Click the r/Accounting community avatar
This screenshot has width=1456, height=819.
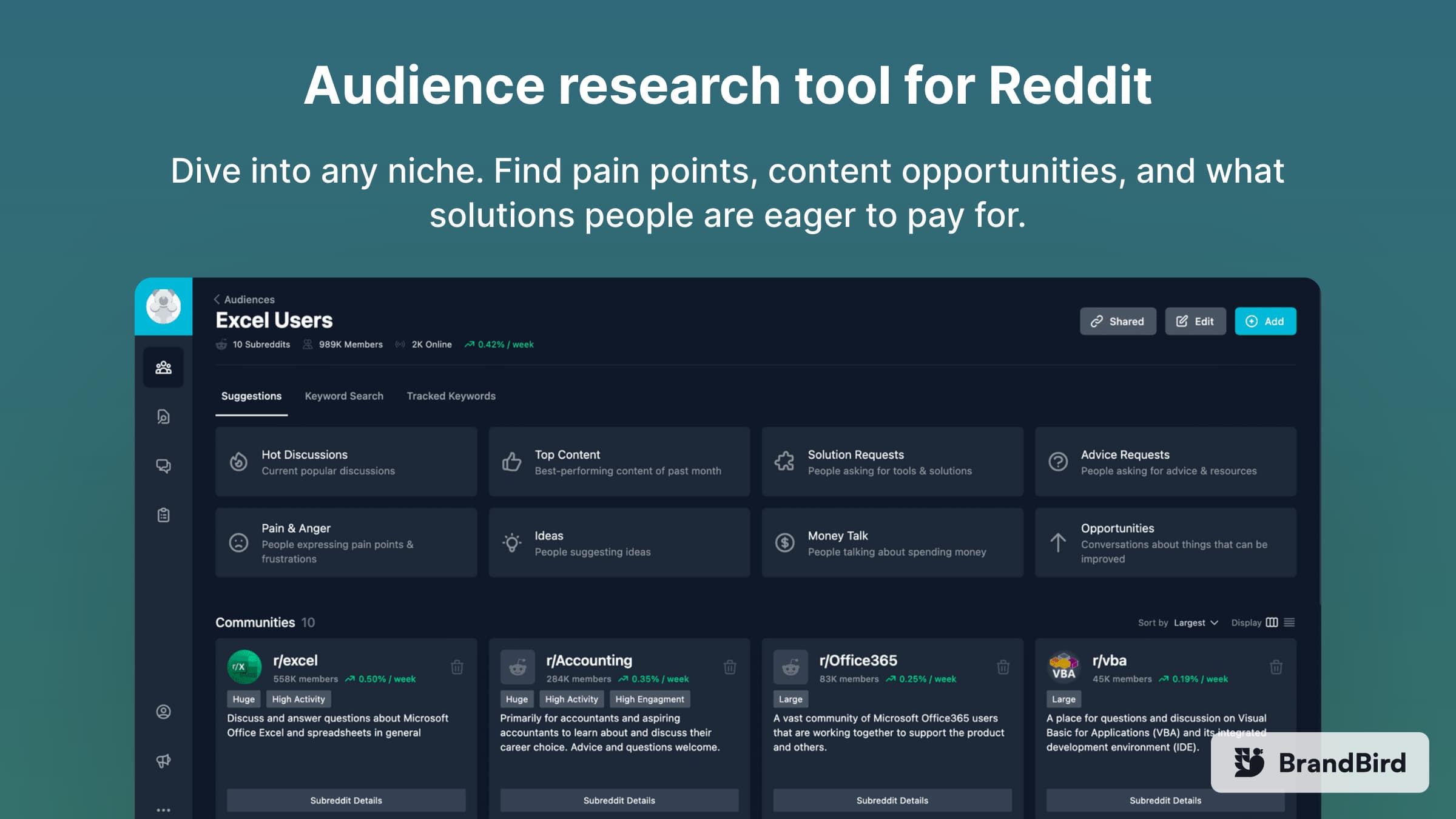pyautogui.click(x=517, y=667)
